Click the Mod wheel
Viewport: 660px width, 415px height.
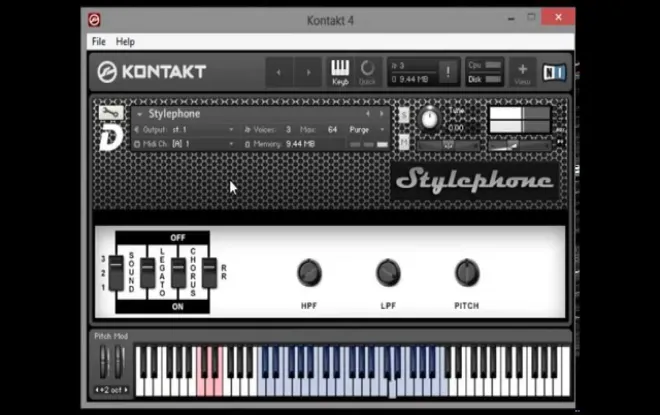[120, 361]
